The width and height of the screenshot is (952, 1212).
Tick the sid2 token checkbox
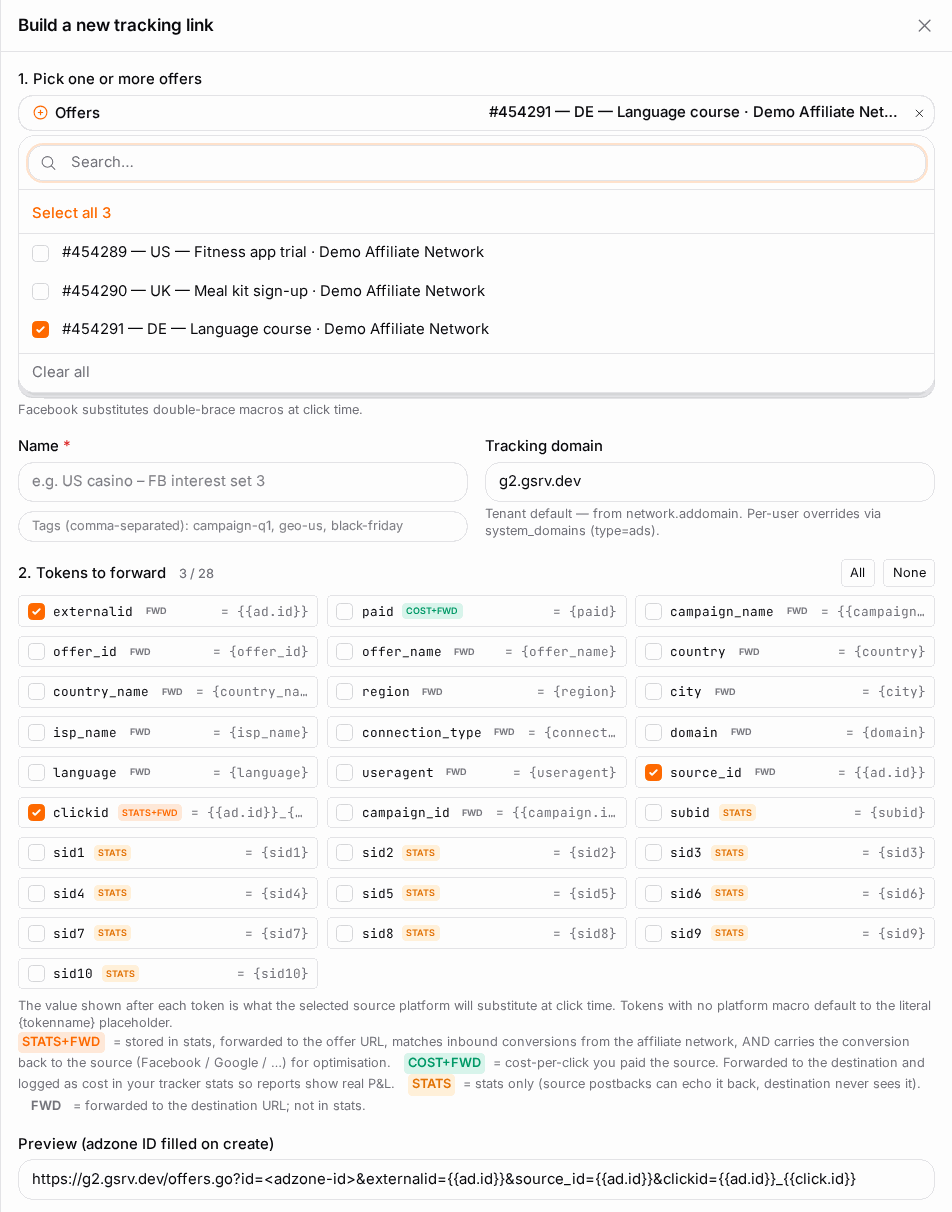click(345, 853)
